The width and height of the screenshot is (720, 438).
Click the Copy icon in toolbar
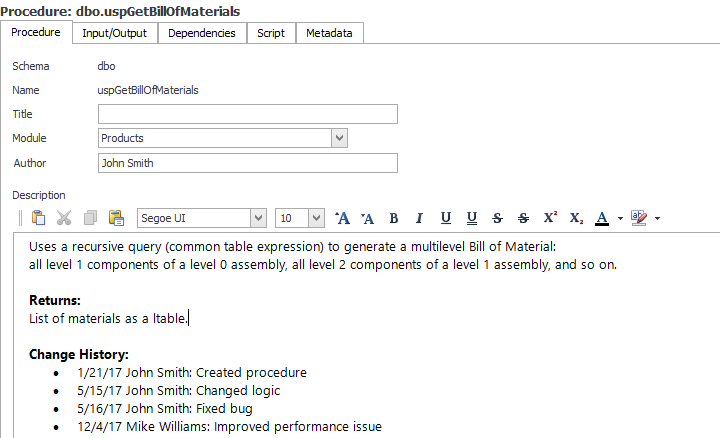pyautogui.click(x=90, y=218)
